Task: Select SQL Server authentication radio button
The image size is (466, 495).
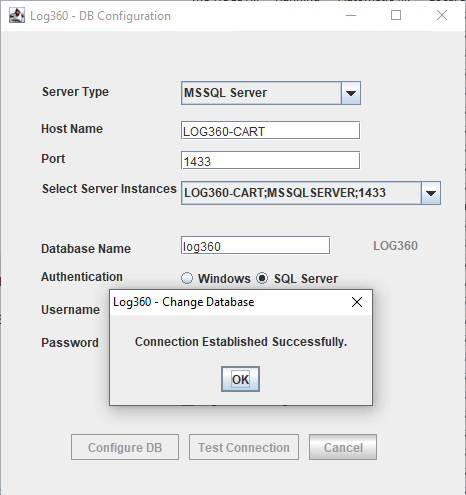Action: [262, 278]
